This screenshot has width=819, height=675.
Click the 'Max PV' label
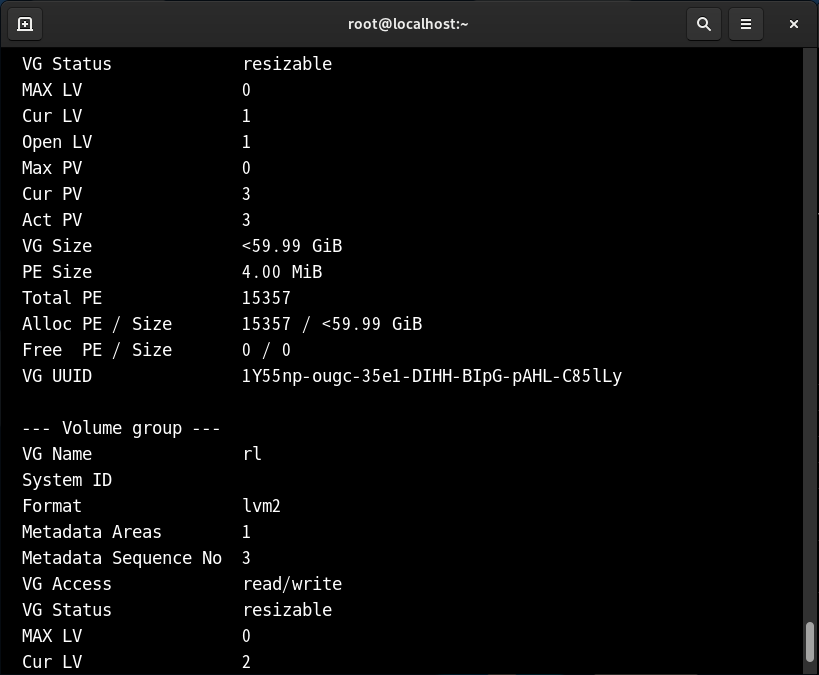click(x=52, y=168)
